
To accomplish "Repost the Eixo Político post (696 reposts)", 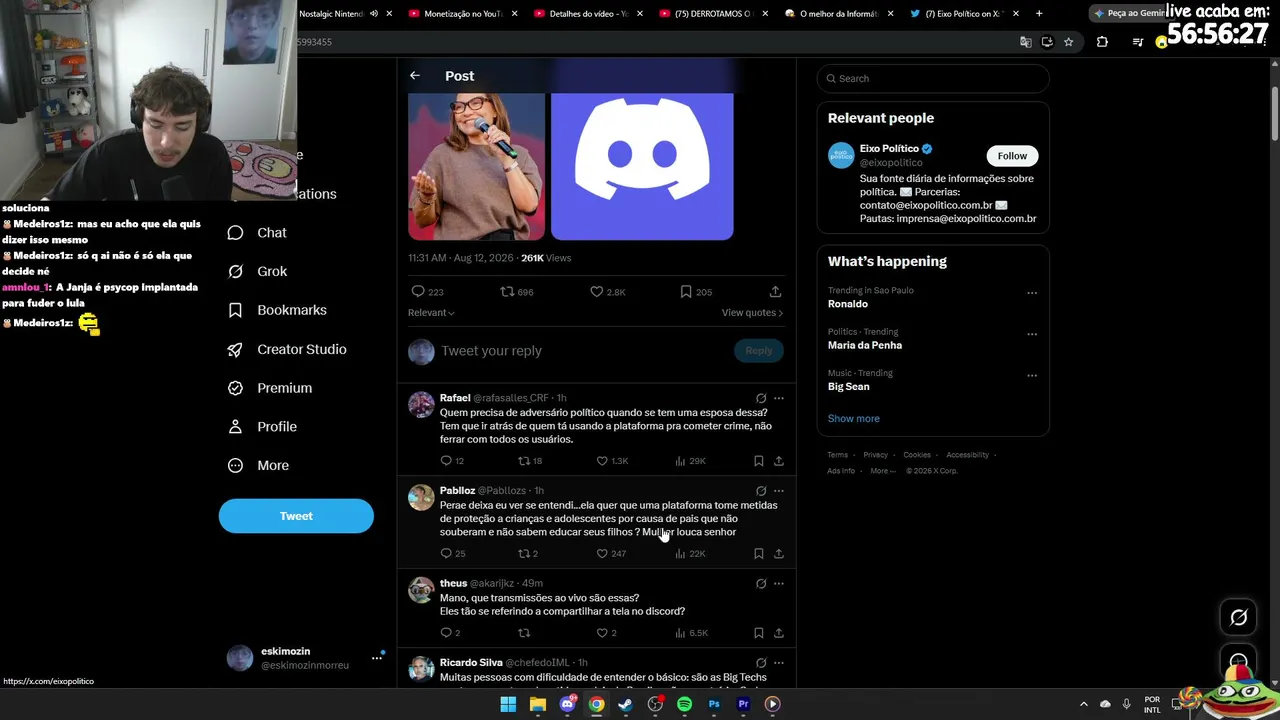I will tap(507, 292).
